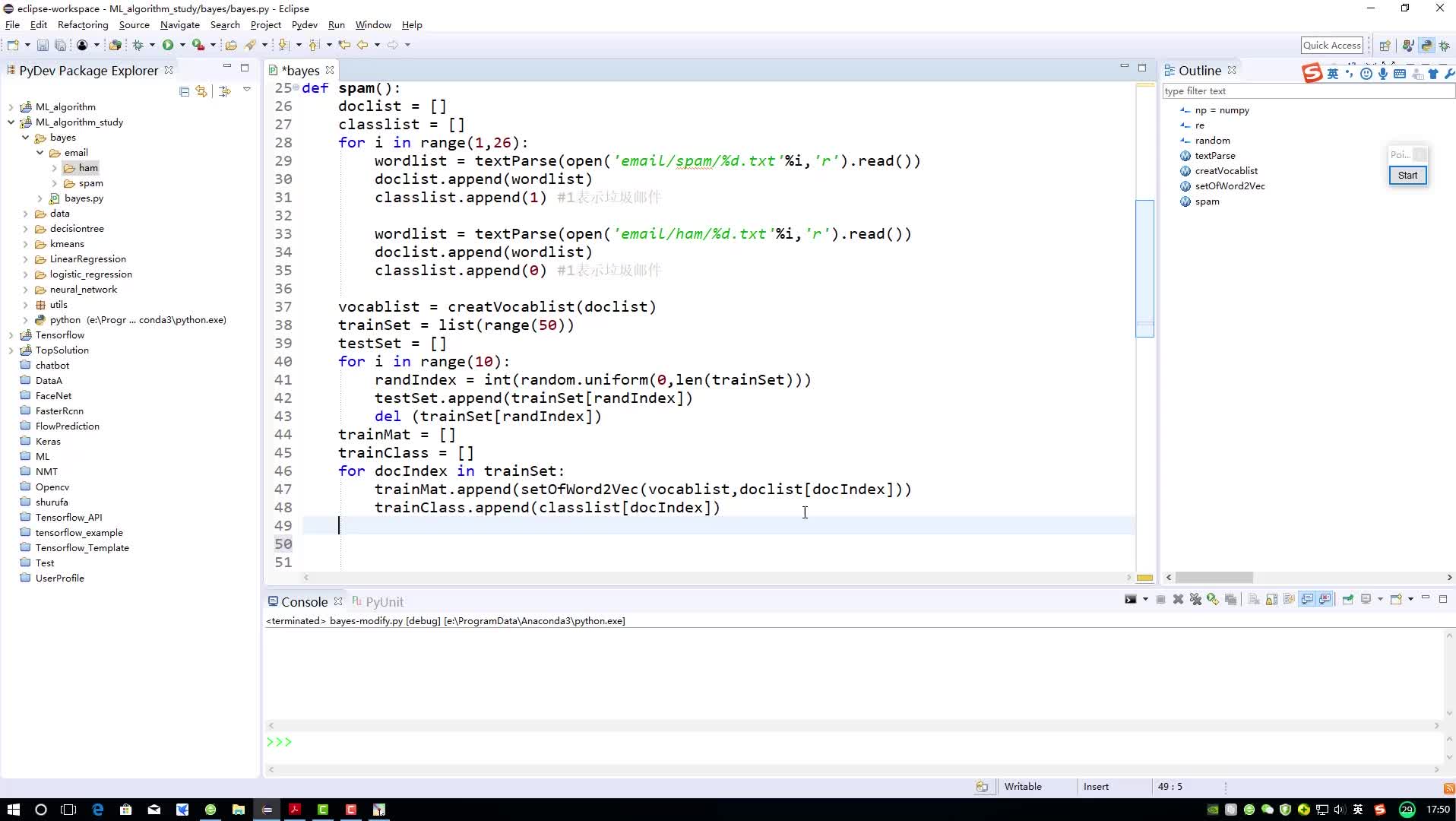This screenshot has width=1456, height=821.
Task: Expand the Tensorflow project
Action: click(x=11, y=335)
